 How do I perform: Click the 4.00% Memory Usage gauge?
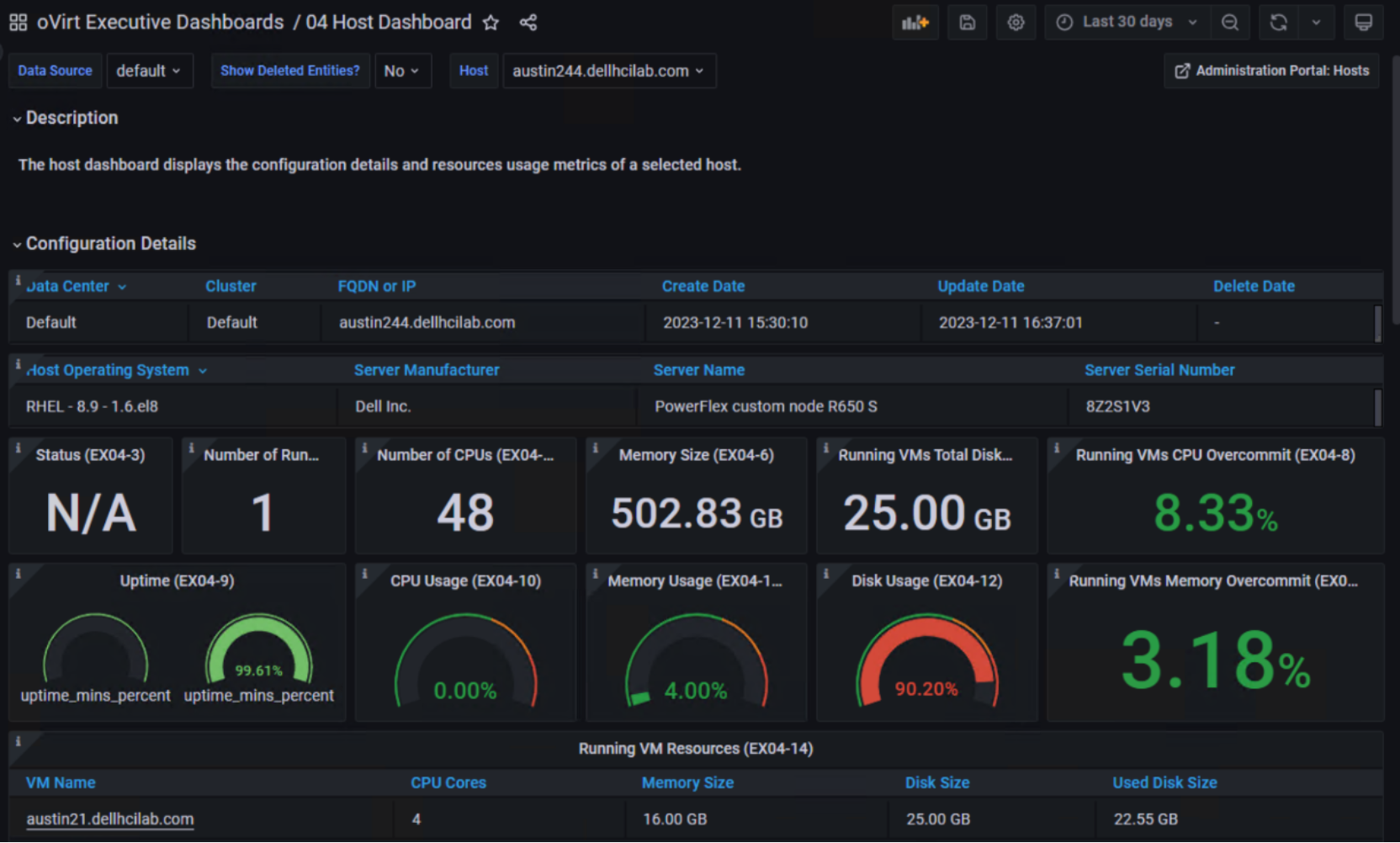pos(696,660)
